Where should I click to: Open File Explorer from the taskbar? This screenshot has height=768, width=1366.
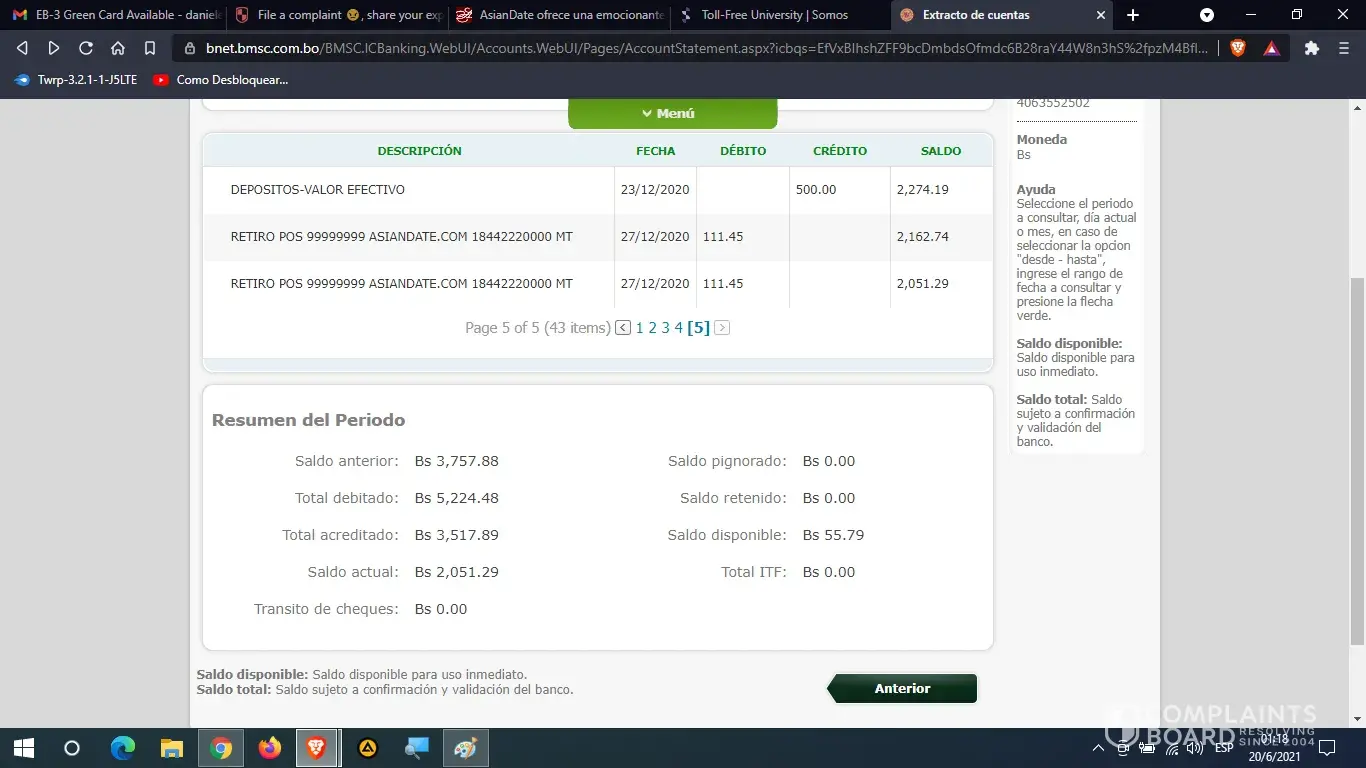(172, 748)
